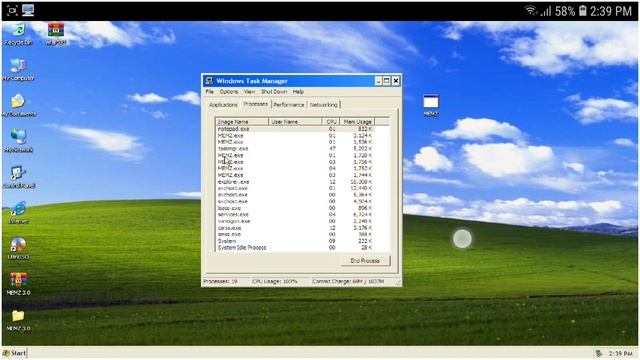Select the MEMZ.exe row using 1,744 K
This screenshot has height=360, width=640.
pyautogui.click(x=302, y=175)
